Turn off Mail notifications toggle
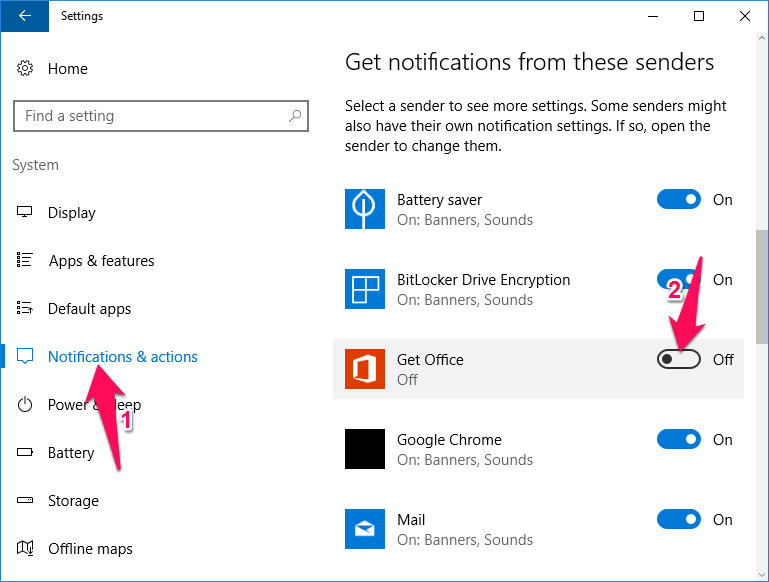Screen dimensions: 769x582 tap(678, 520)
